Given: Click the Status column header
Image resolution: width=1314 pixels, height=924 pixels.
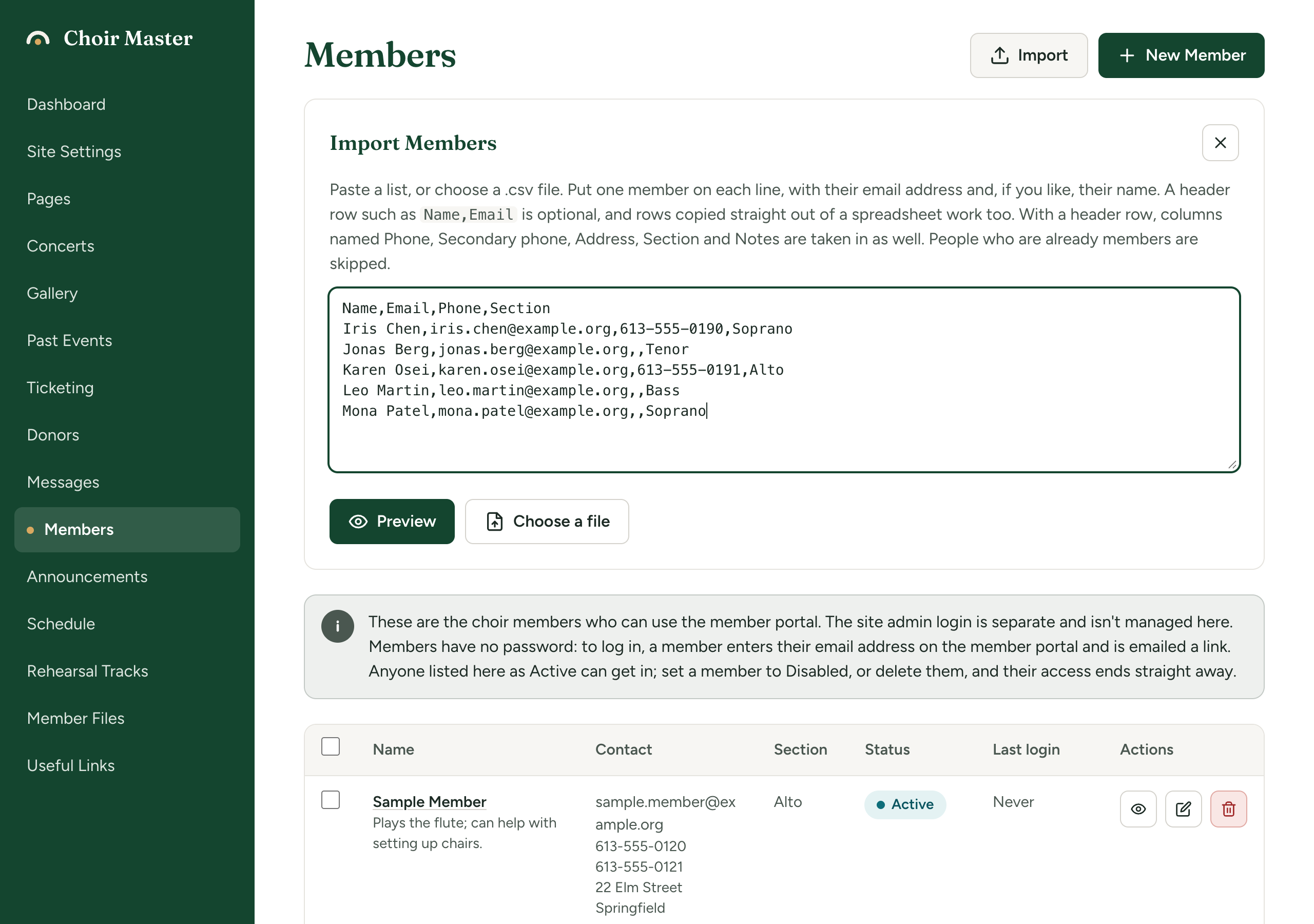Looking at the screenshot, I should coord(887,749).
